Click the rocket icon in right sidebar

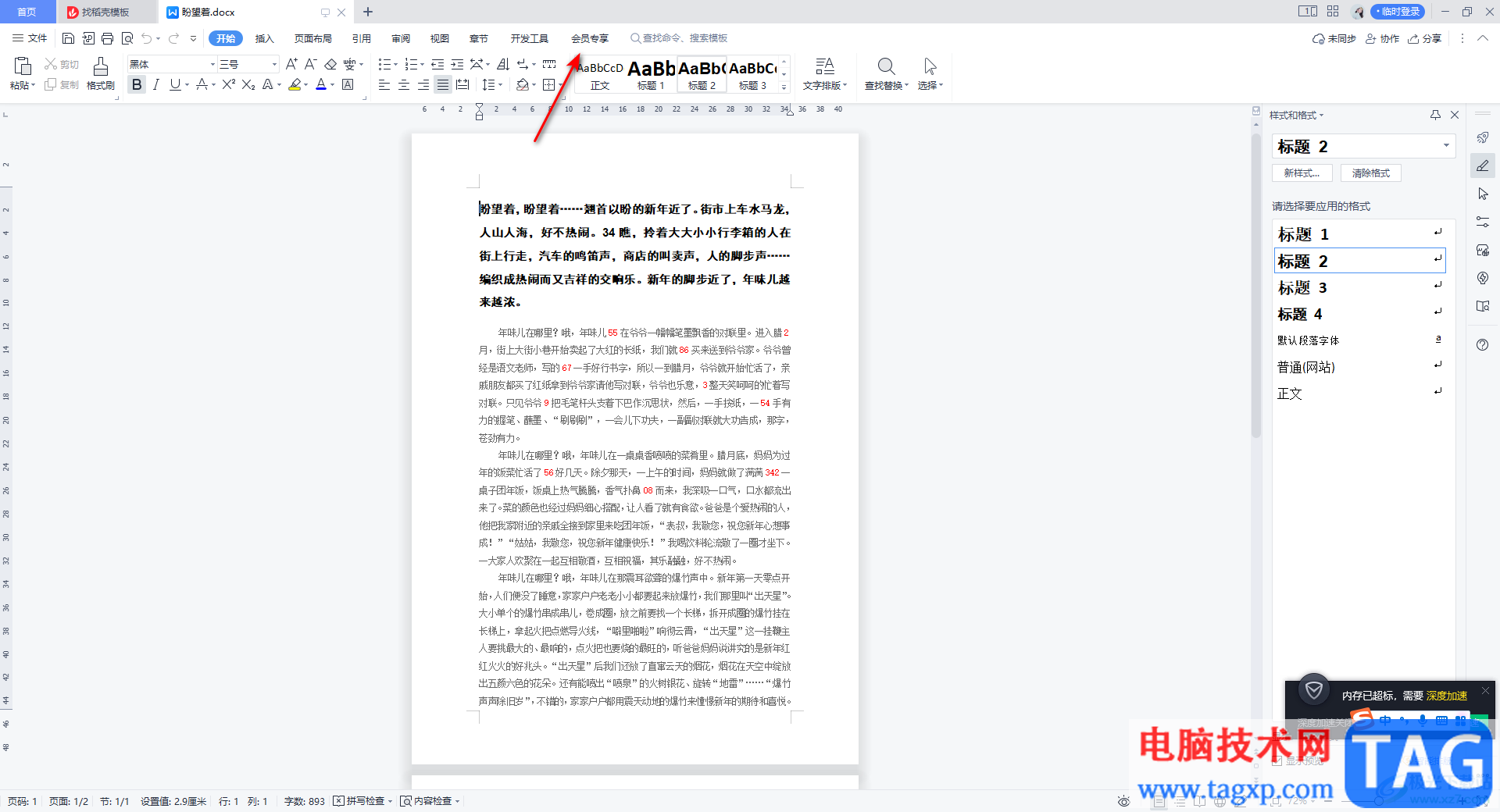tap(1483, 137)
